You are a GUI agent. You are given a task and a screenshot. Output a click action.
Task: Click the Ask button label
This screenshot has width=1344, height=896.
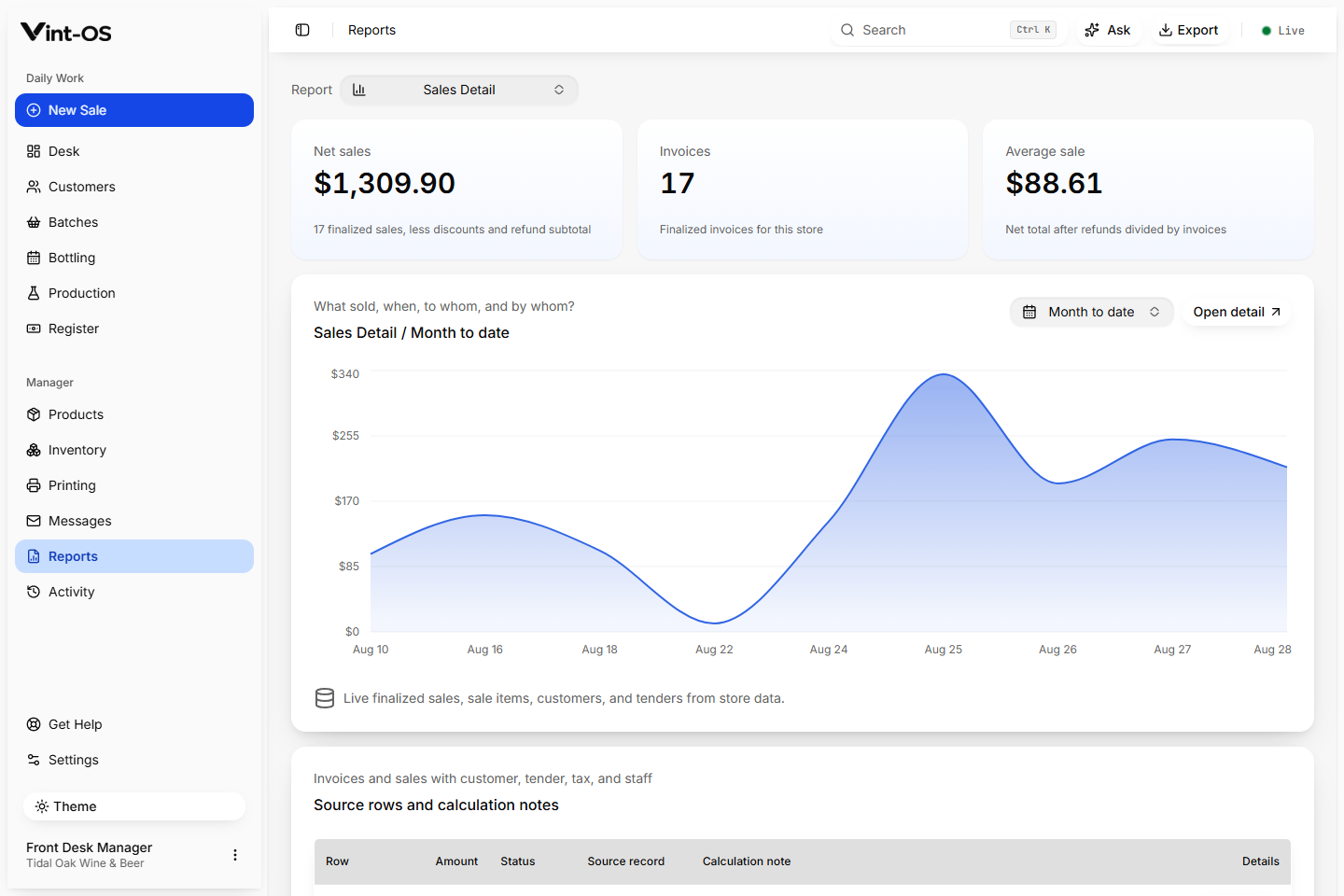(x=1118, y=30)
